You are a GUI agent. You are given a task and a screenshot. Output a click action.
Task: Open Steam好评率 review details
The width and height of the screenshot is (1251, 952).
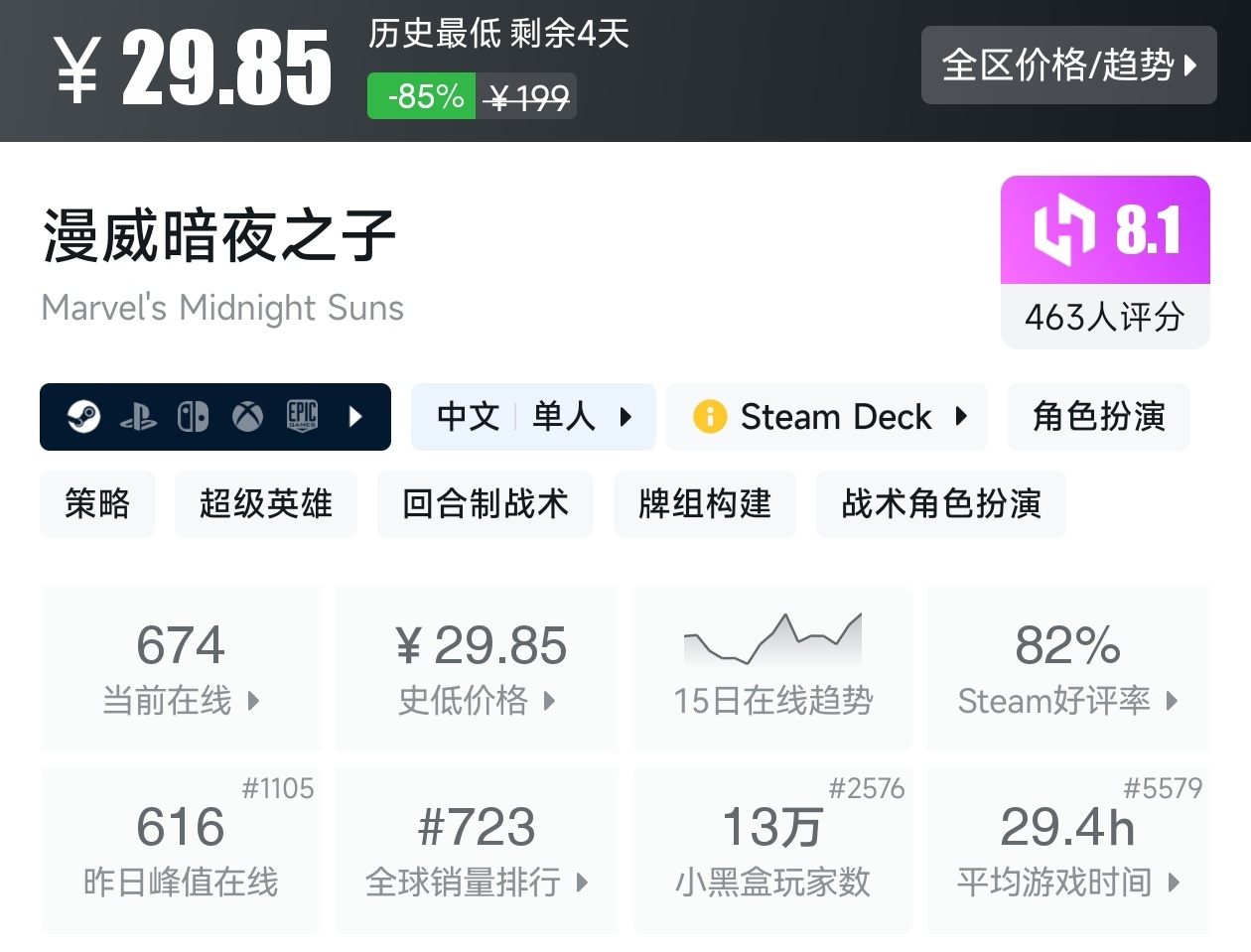pos(1067,669)
